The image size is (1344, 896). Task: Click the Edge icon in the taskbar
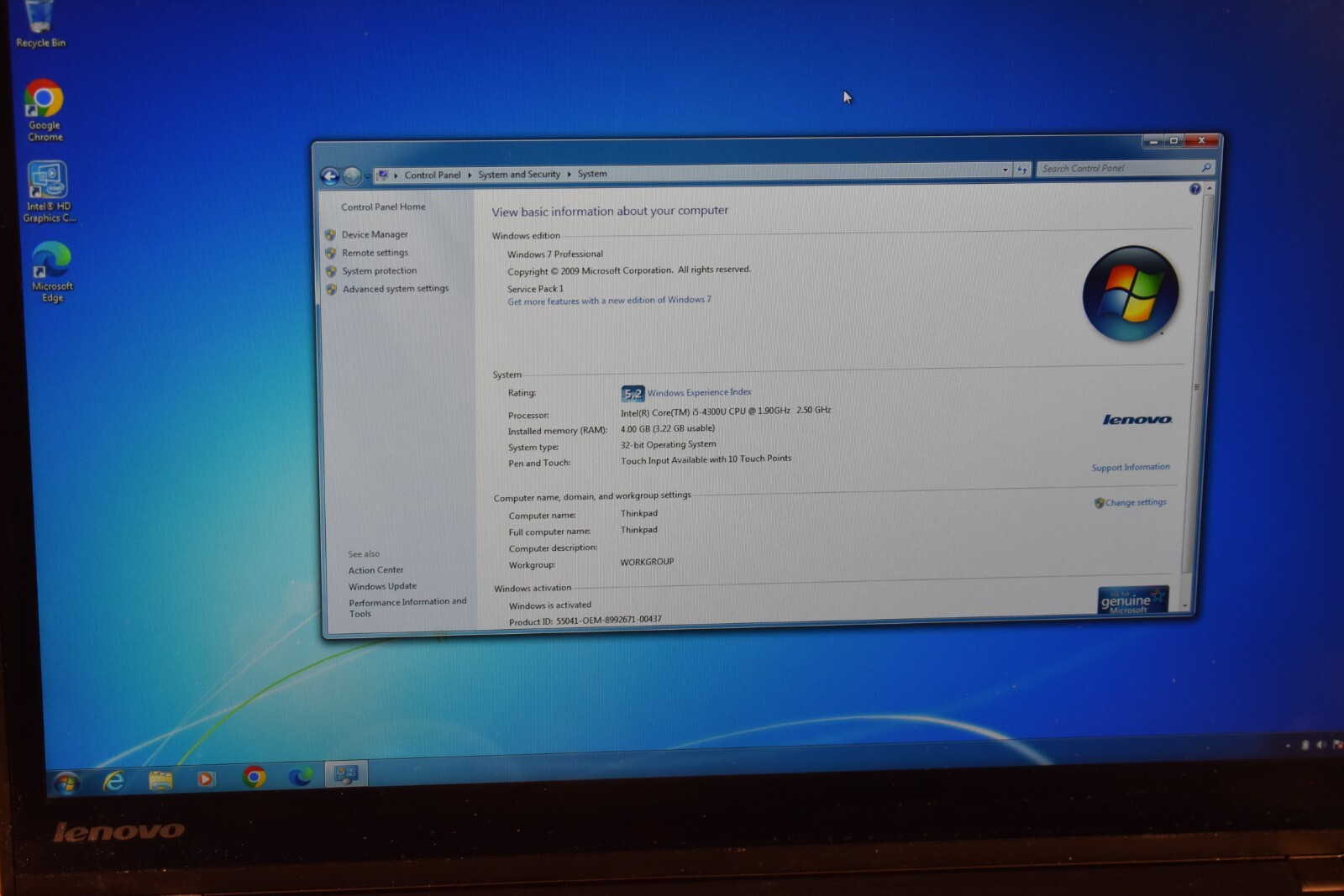(300, 776)
